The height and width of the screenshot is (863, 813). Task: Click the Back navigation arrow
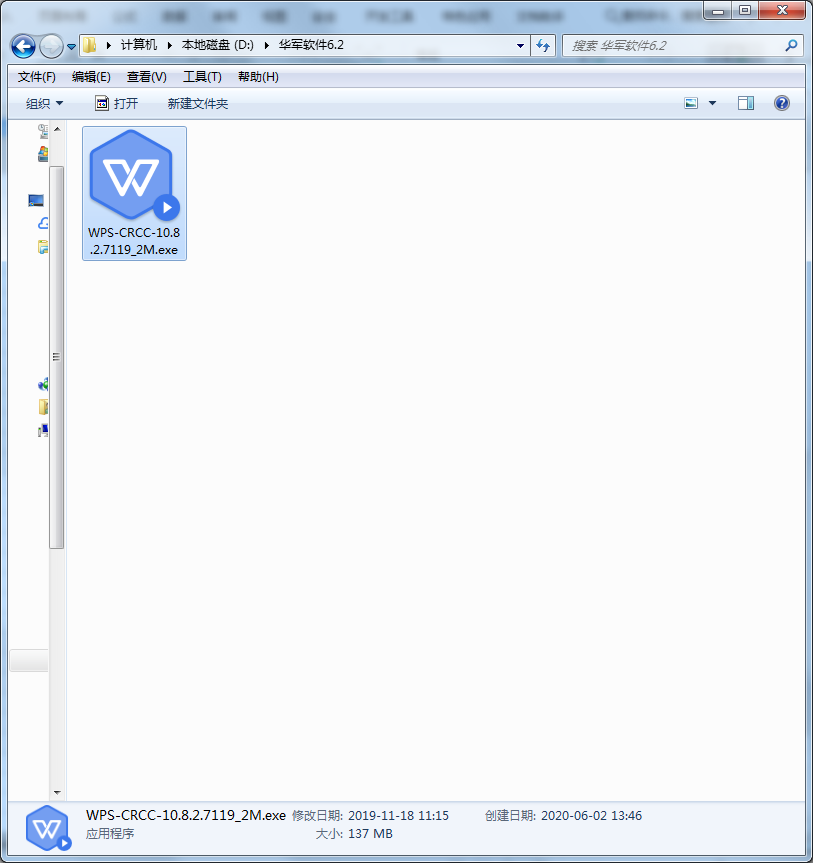[22, 46]
